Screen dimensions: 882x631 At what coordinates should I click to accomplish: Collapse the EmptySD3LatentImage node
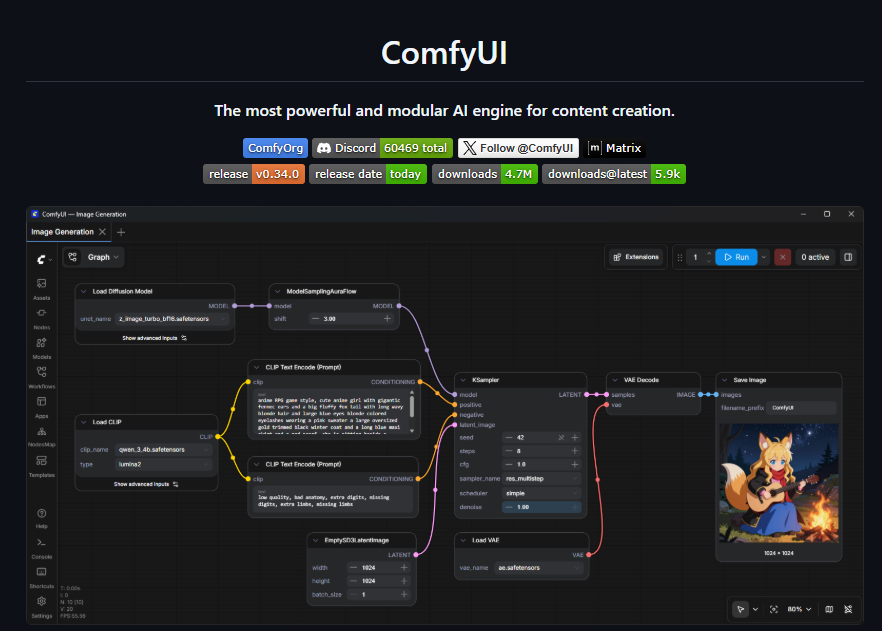(x=316, y=540)
